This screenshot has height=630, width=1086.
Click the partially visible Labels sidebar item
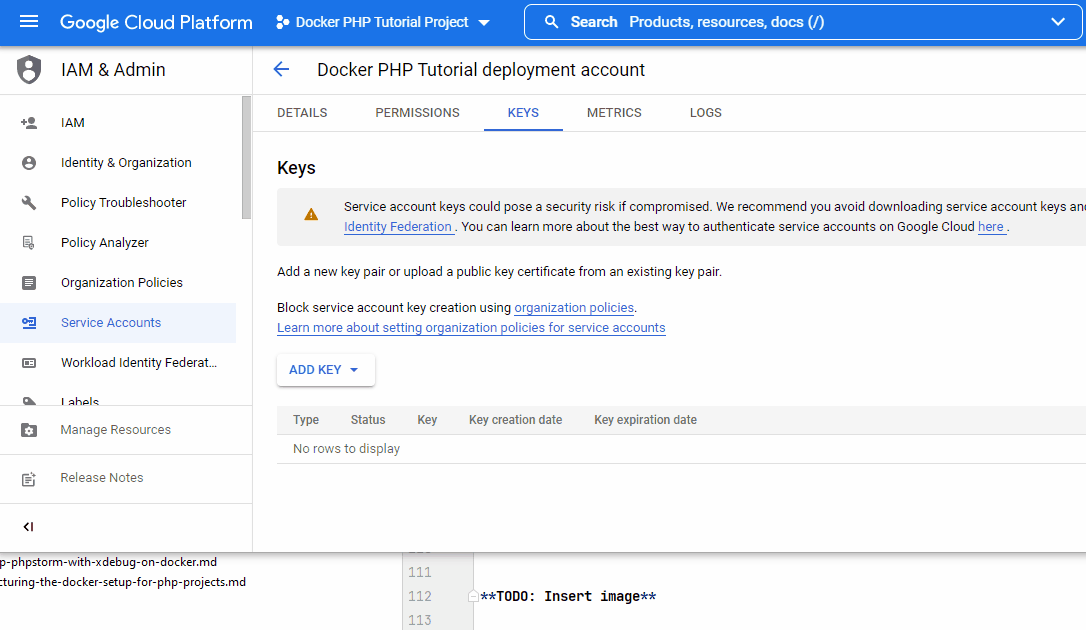click(80, 402)
